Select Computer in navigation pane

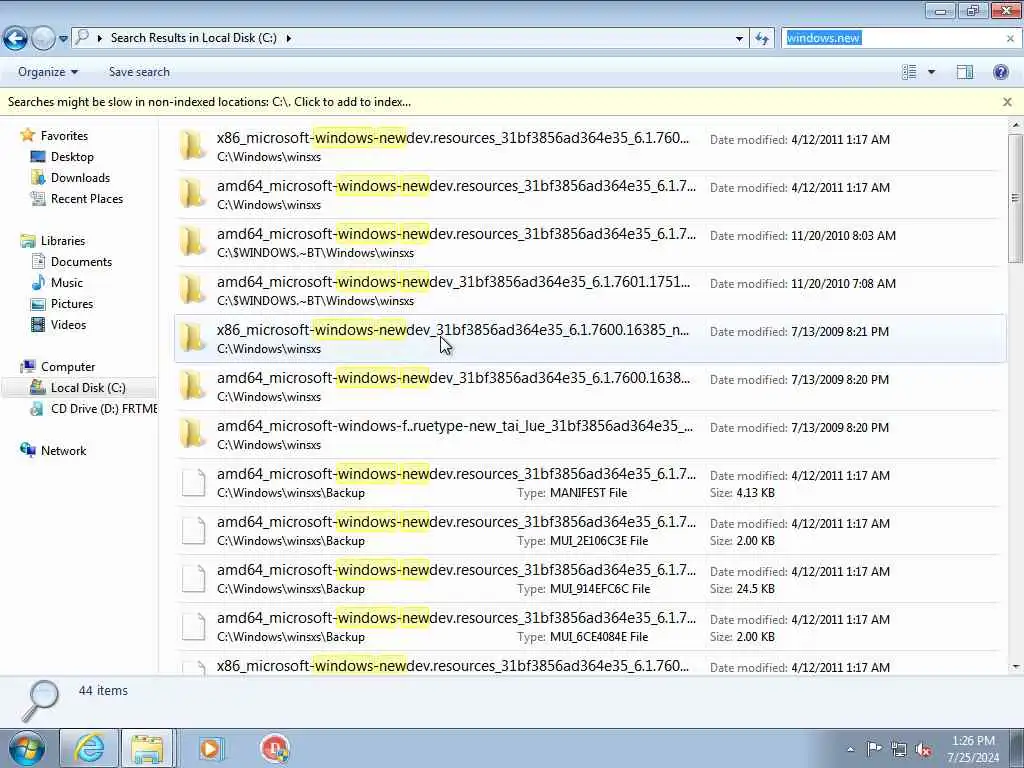pos(68,367)
